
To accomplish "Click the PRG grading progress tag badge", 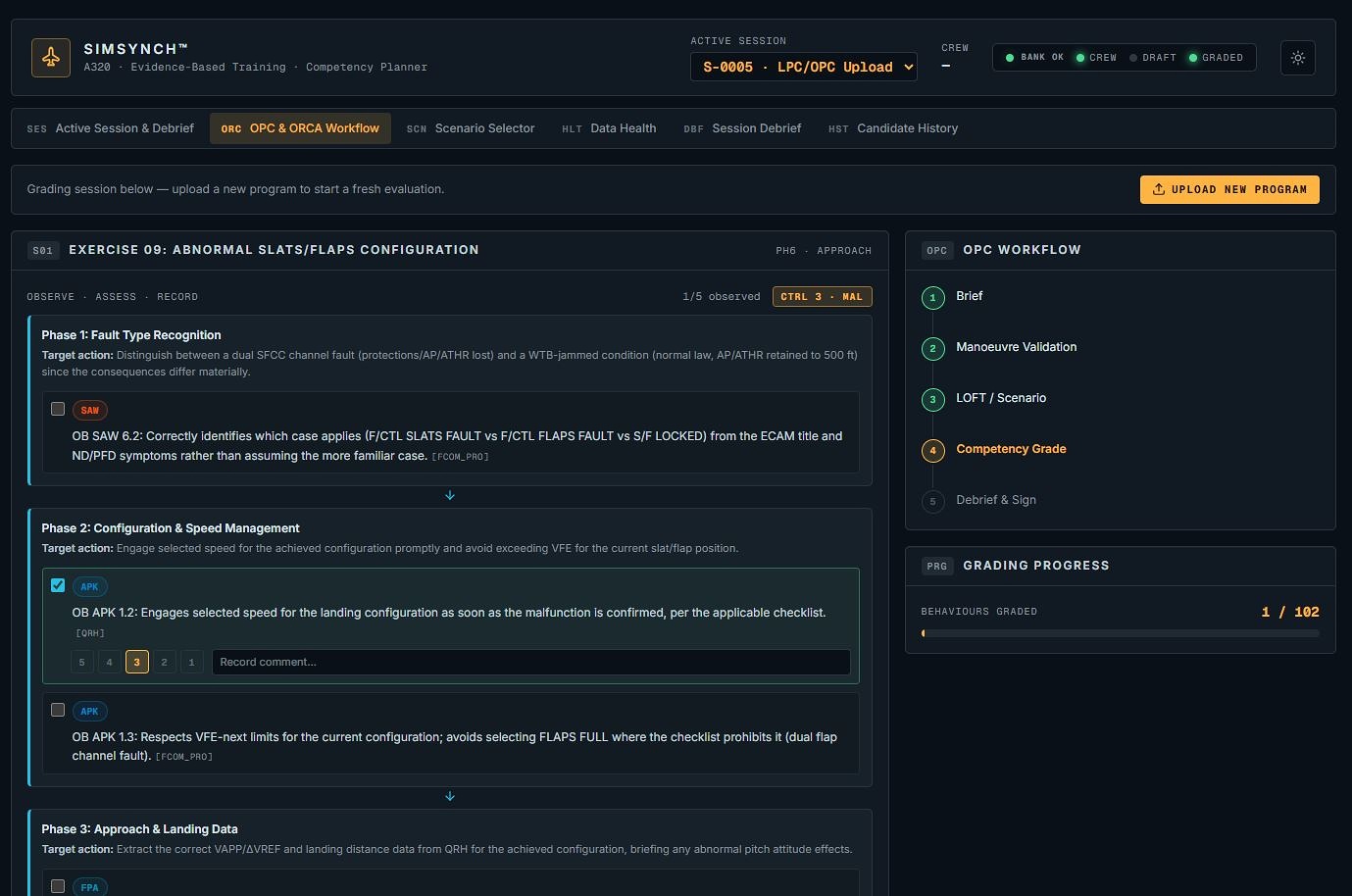I will [937, 566].
